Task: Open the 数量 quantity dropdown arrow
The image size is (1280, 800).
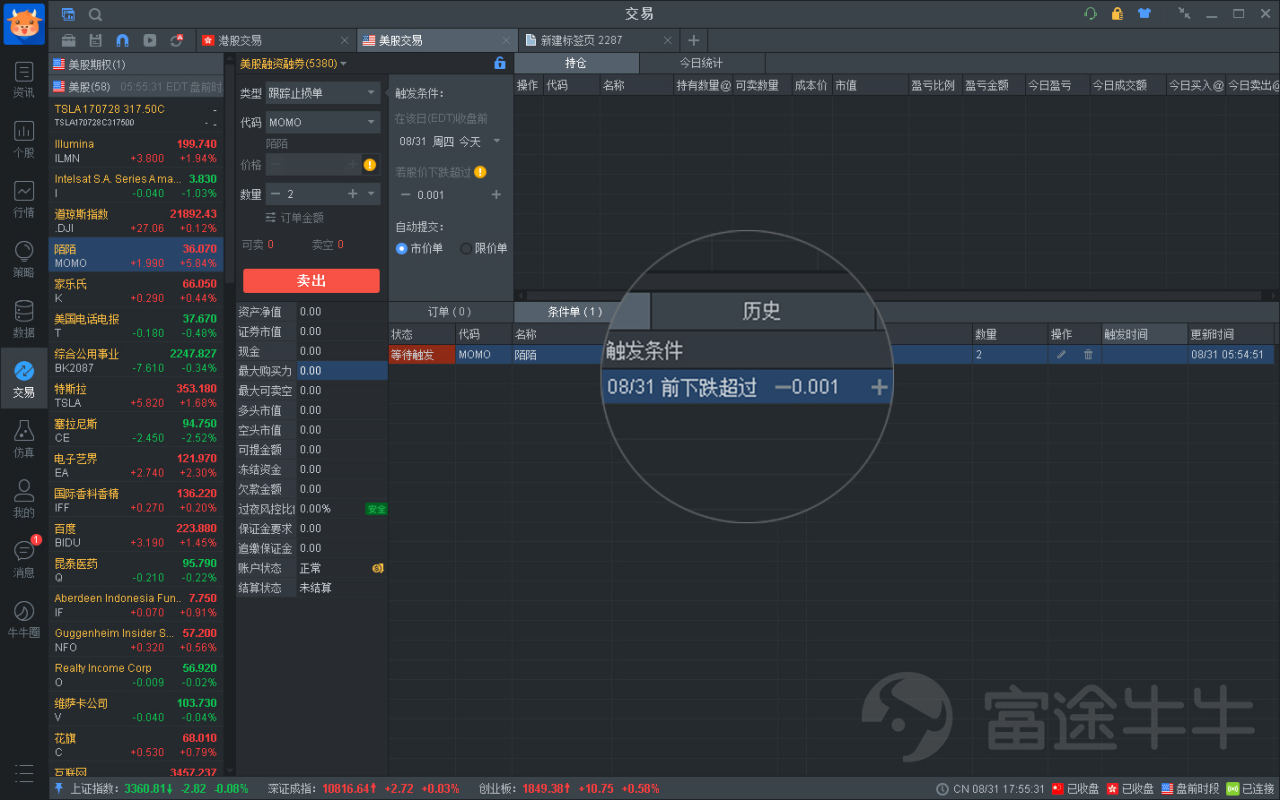Action: [372, 194]
